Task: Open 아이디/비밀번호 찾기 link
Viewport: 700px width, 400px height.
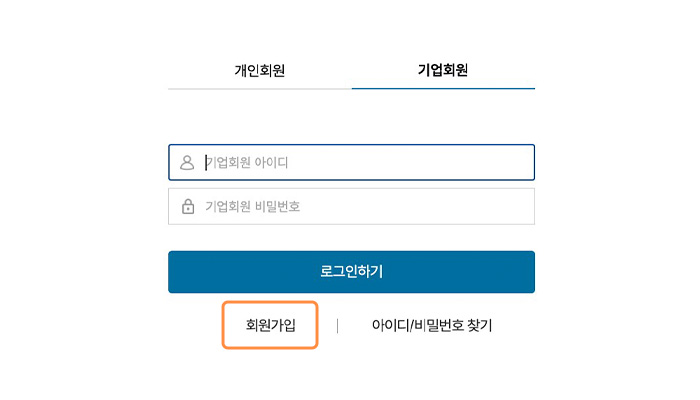Action: 432,325
